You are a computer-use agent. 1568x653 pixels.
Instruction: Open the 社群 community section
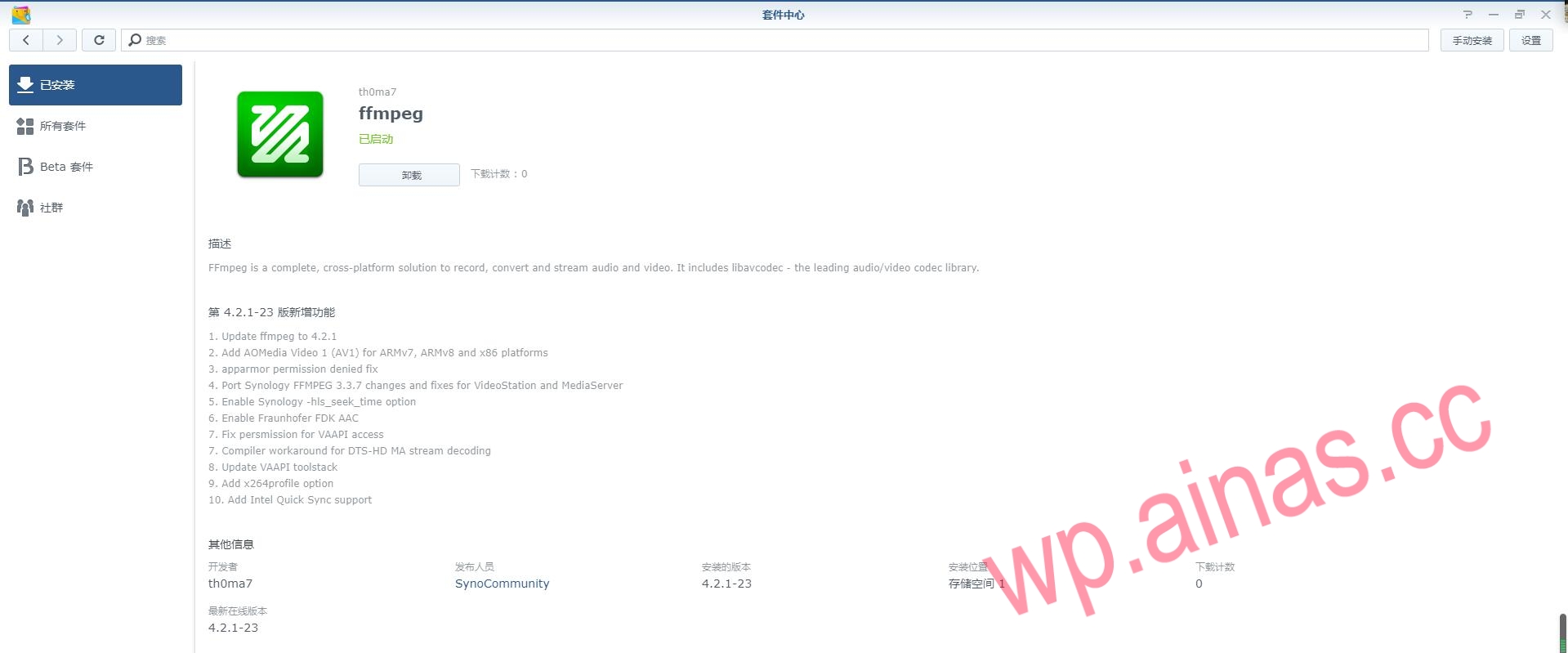(96, 208)
